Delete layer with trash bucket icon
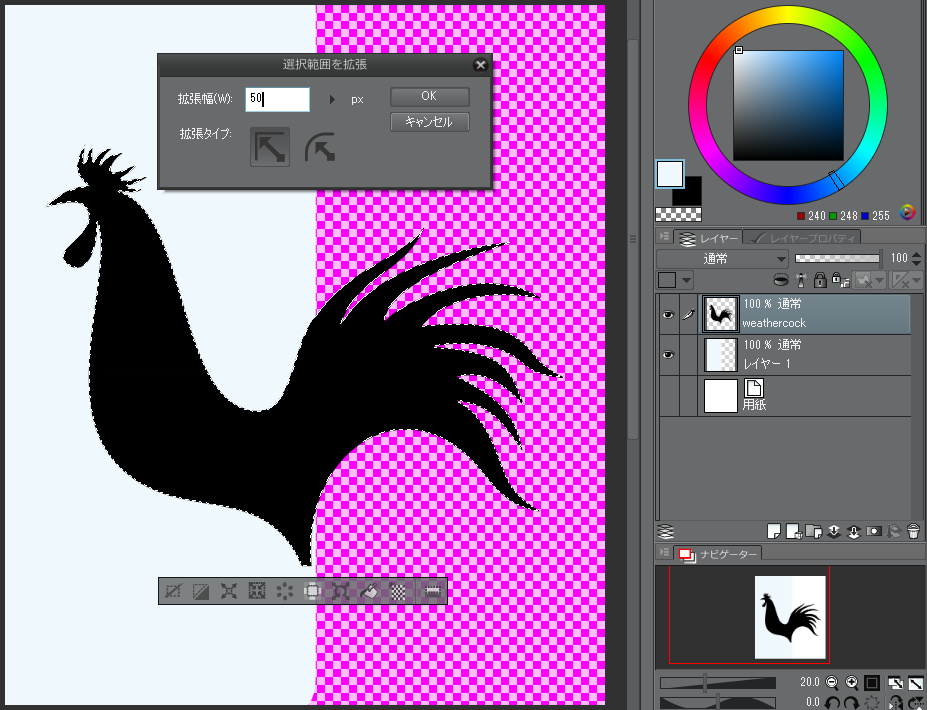 pyautogui.click(x=913, y=531)
